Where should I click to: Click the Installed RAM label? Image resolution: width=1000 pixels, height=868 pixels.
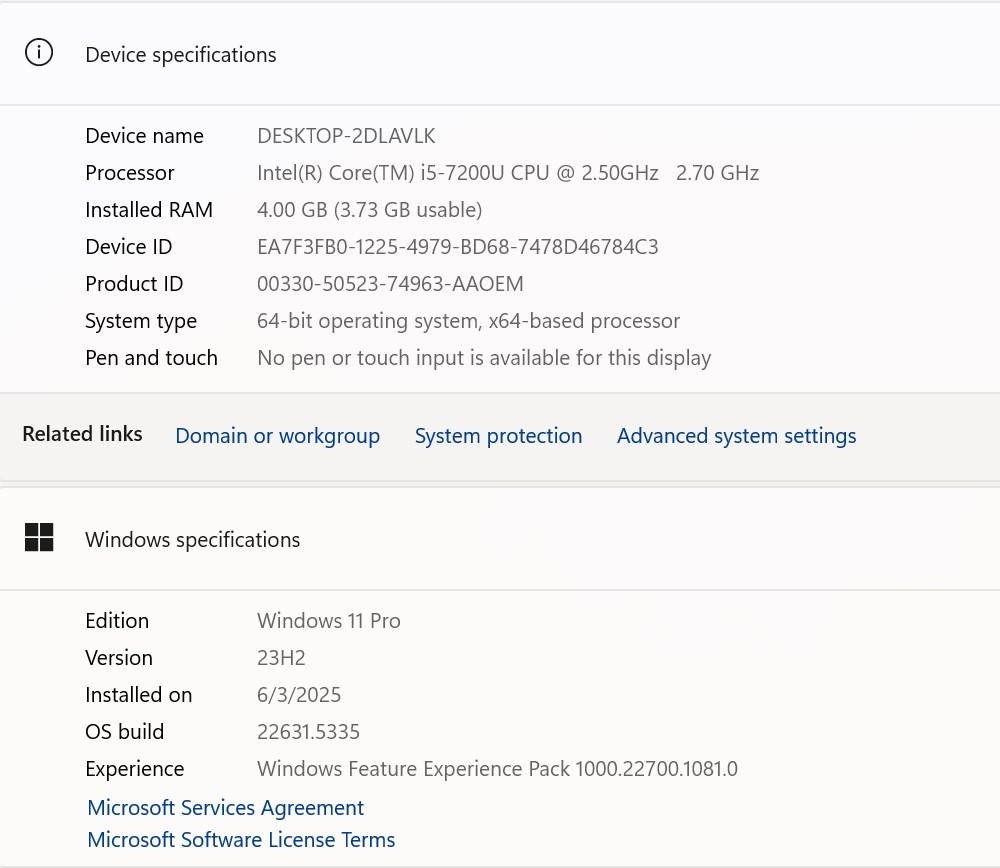click(149, 210)
